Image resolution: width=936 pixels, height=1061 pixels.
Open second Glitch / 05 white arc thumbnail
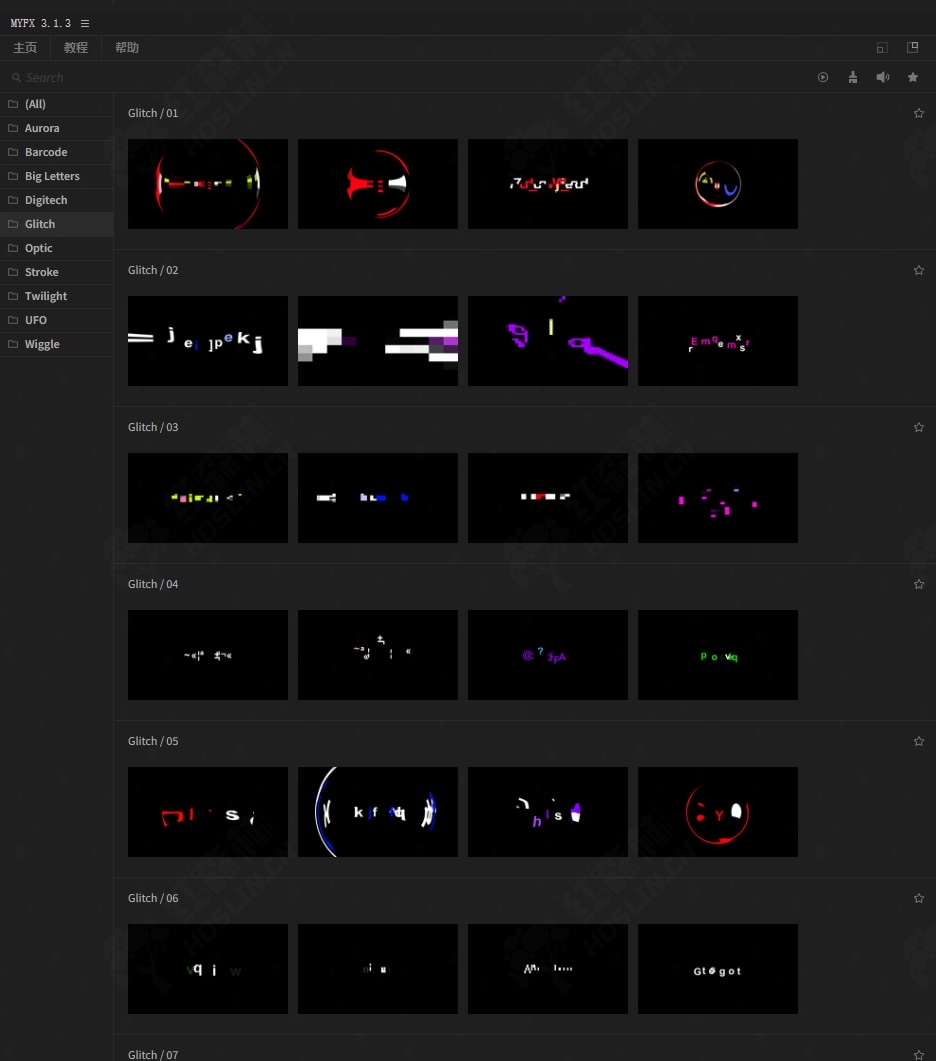coord(378,812)
